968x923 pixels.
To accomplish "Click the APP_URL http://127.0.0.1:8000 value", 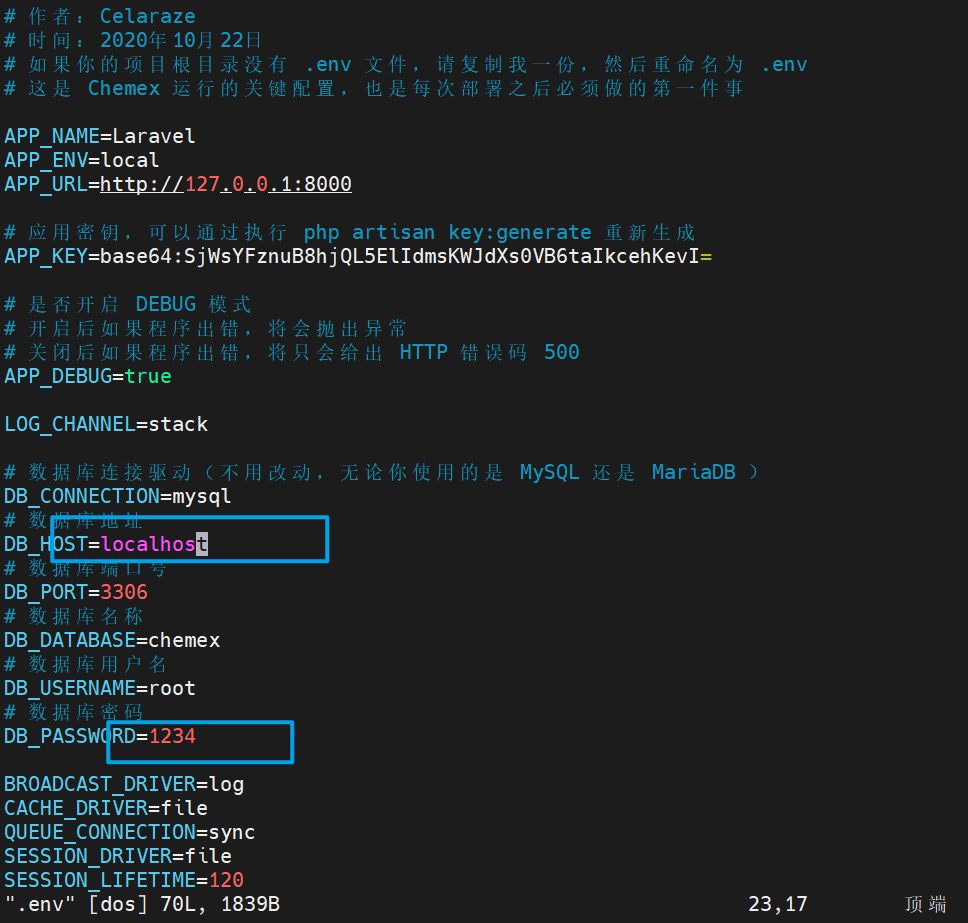I will [226, 184].
